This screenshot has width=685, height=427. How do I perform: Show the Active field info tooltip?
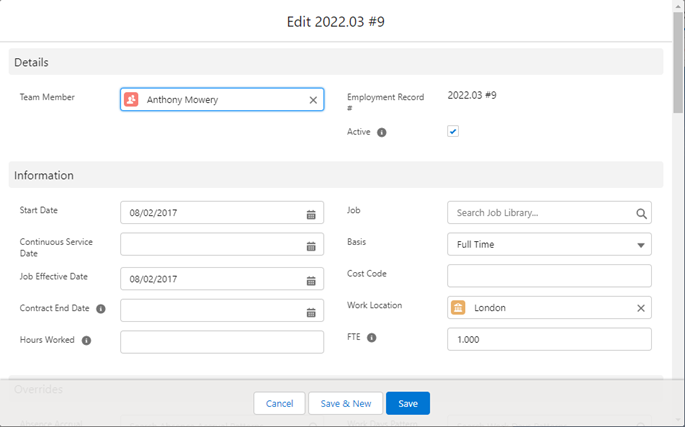pos(382,132)
